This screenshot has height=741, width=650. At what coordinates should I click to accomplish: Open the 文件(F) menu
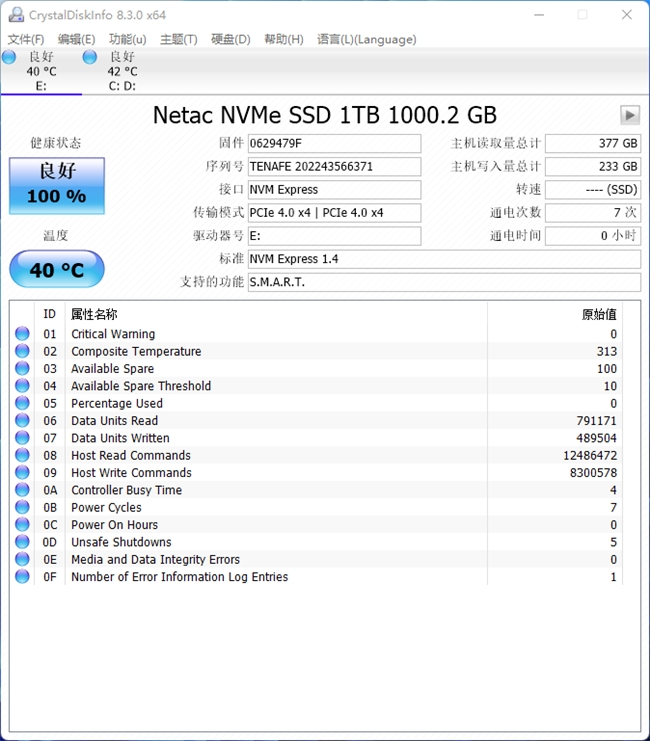(x=26, y=39)
